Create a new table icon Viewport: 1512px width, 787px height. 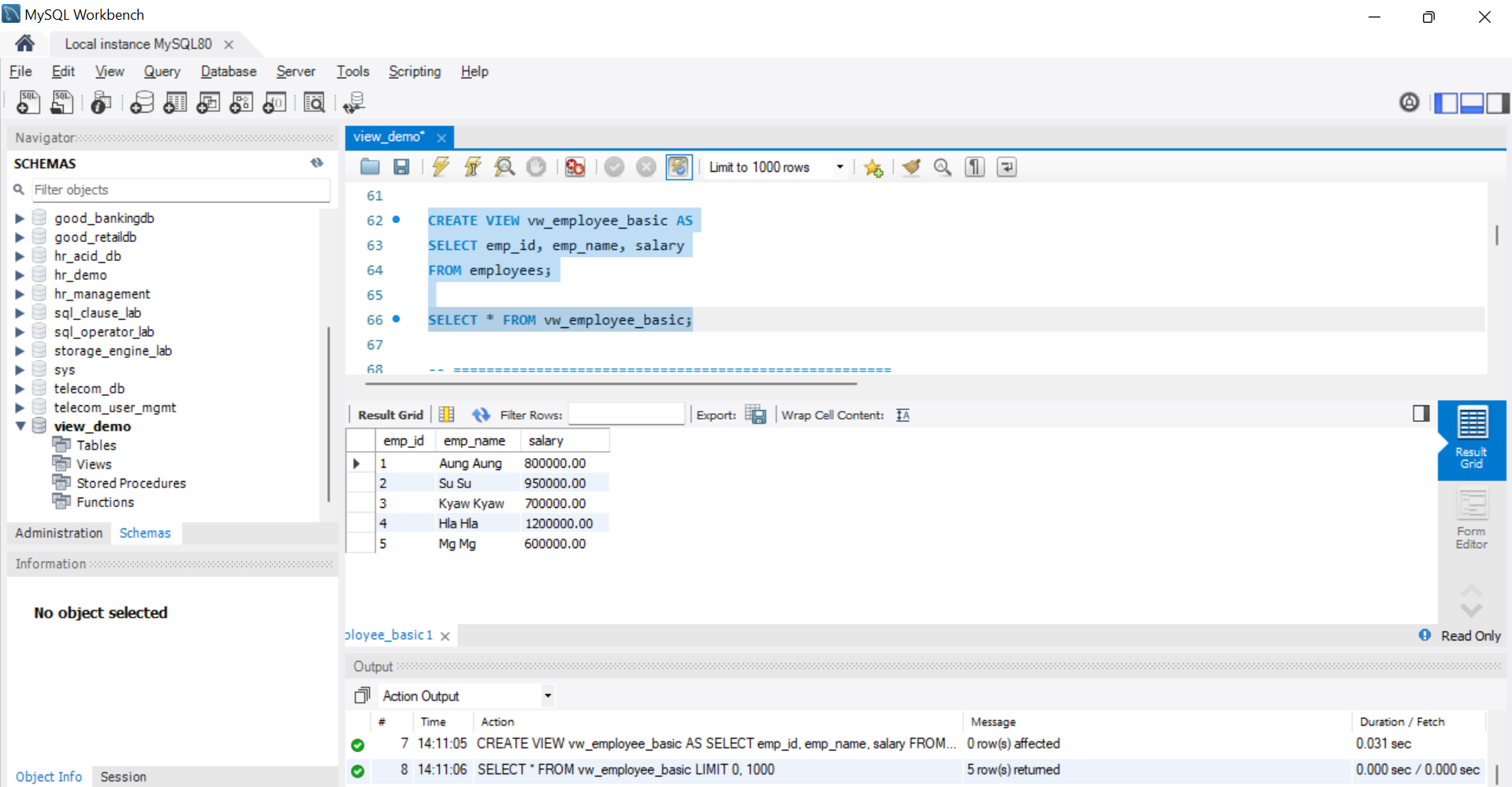(175, 102)
